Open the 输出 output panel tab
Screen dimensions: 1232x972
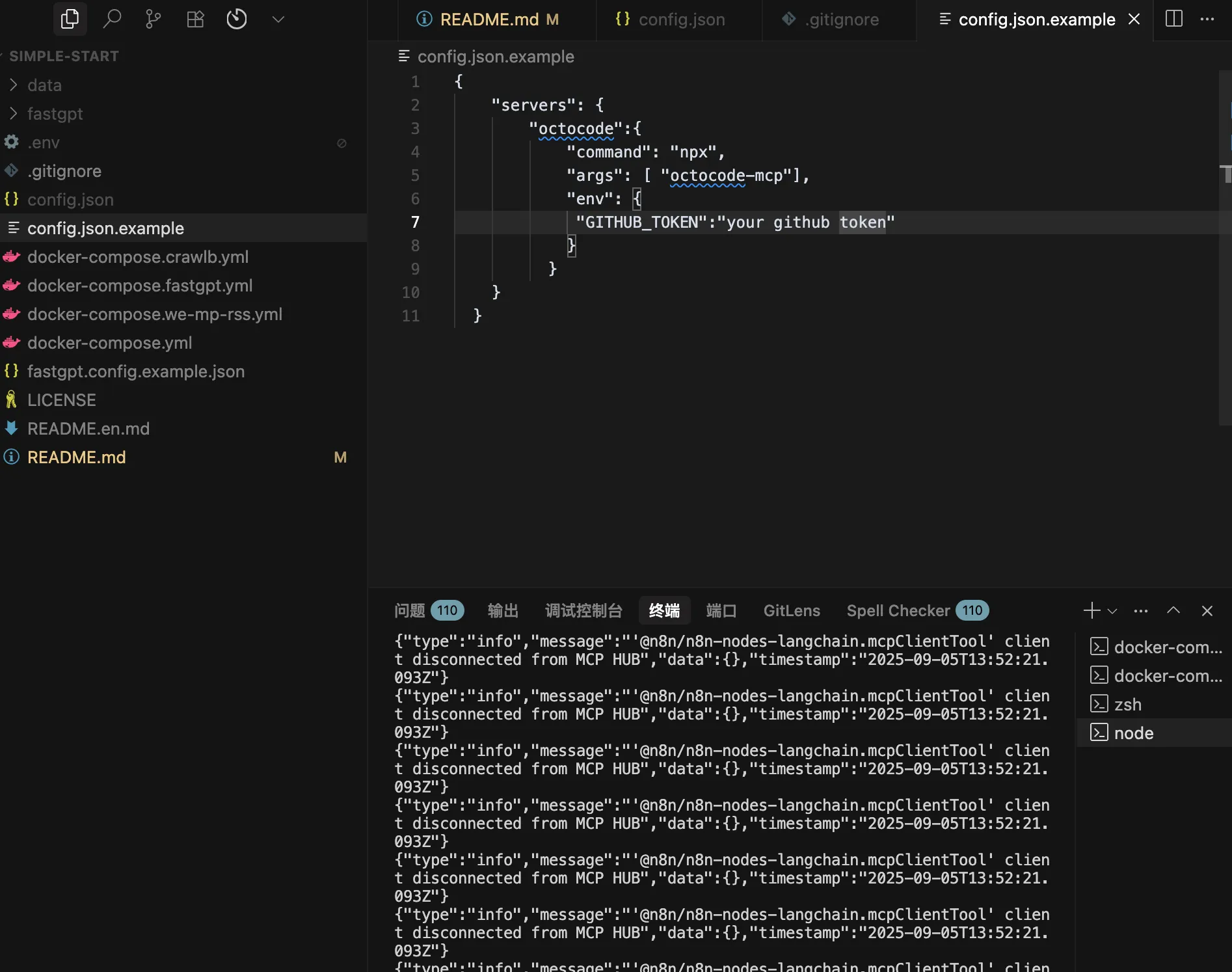tap(503, 610)
